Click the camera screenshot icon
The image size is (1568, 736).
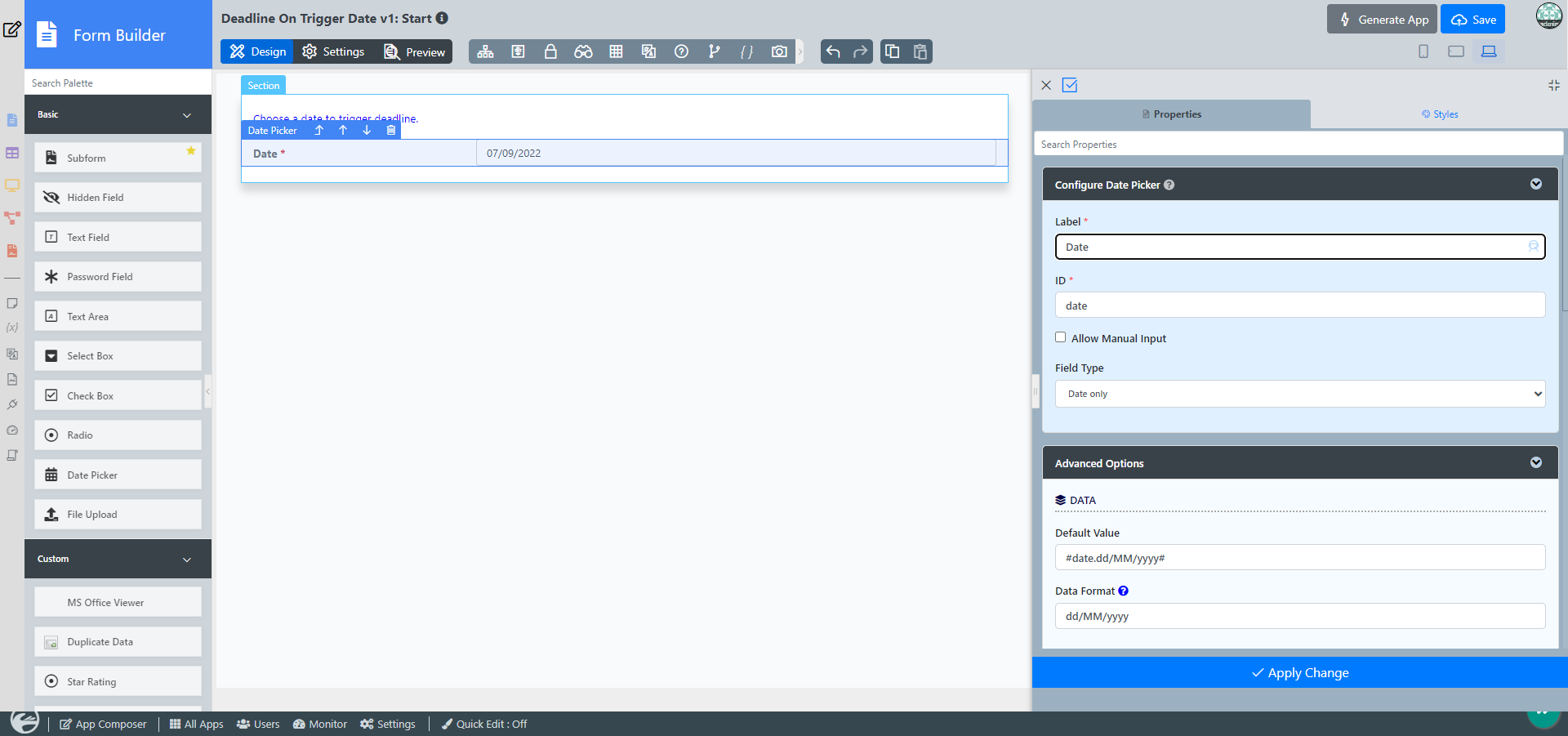[779, 51]
